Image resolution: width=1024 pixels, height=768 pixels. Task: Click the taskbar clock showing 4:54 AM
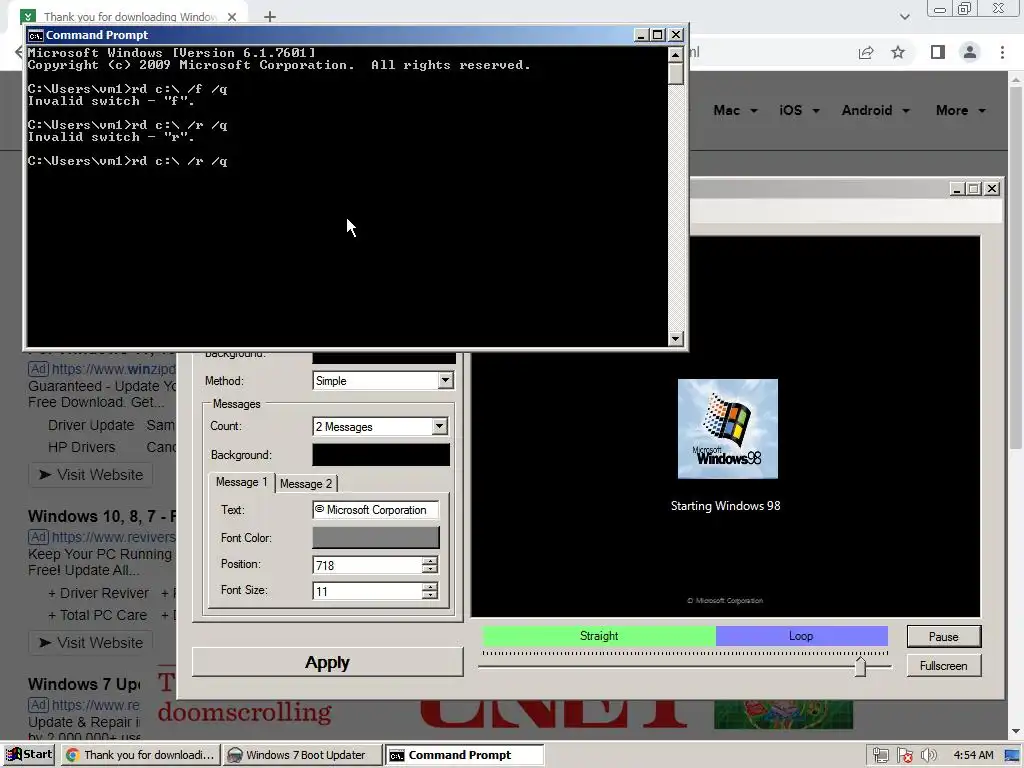[973, 755]
